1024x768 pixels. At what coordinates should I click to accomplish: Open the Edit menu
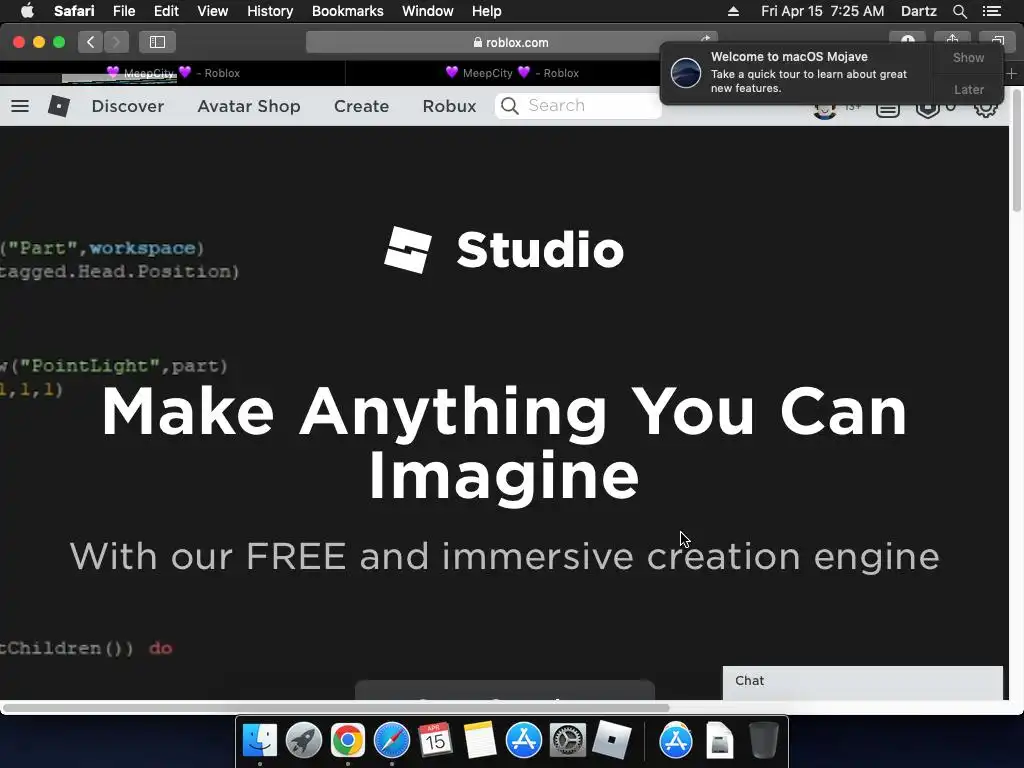point(166,11)
